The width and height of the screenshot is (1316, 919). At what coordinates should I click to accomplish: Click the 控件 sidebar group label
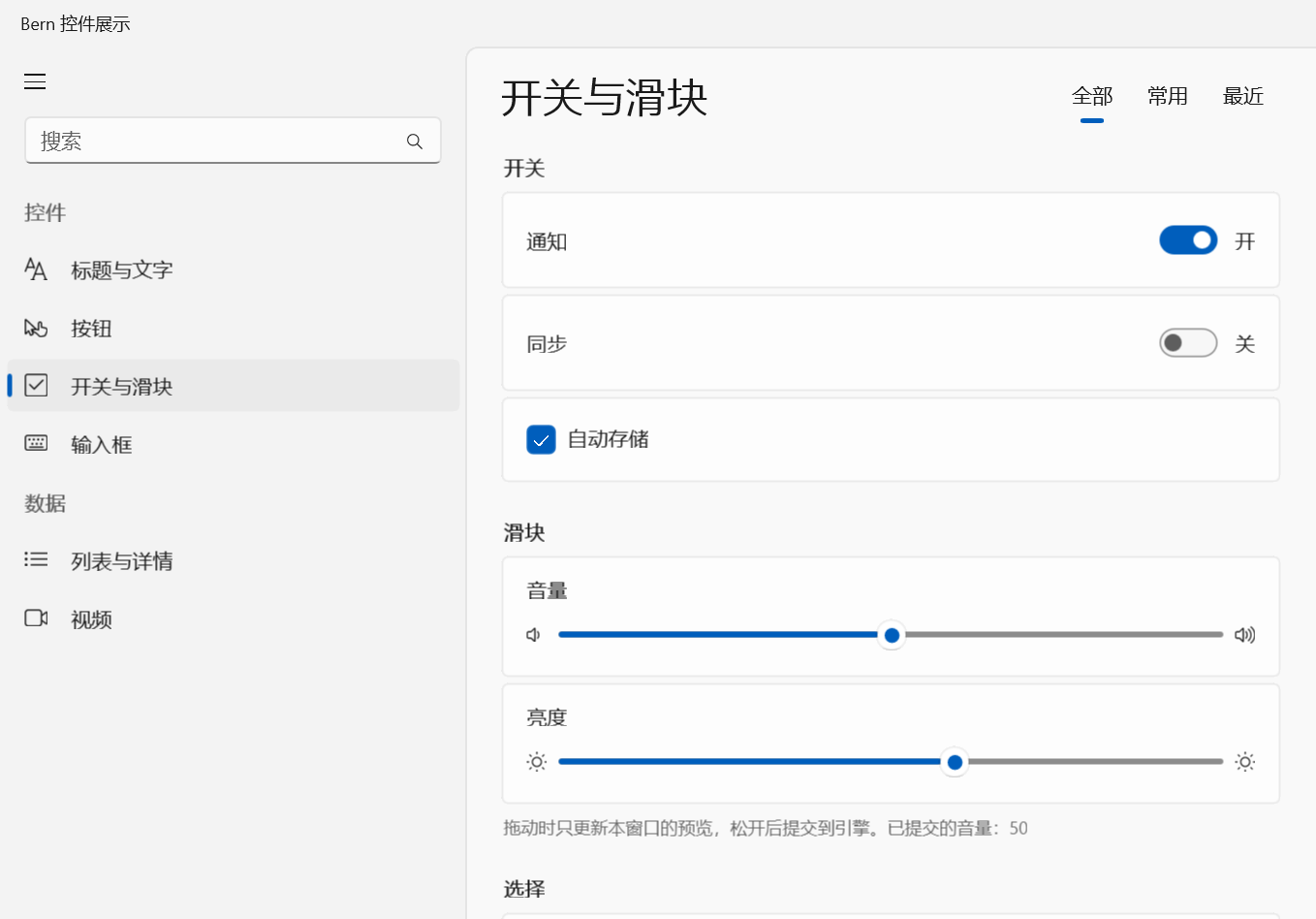45,212
